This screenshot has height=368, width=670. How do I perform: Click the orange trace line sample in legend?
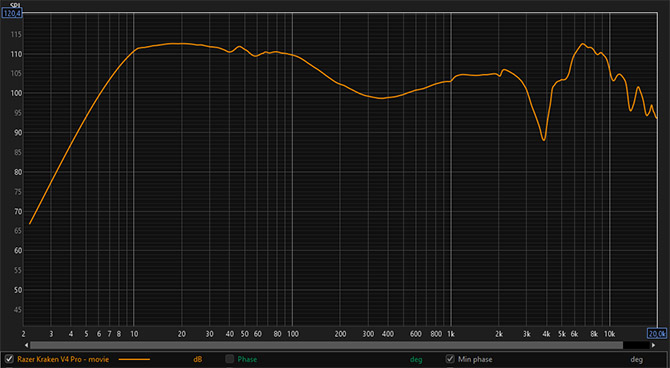134,359
